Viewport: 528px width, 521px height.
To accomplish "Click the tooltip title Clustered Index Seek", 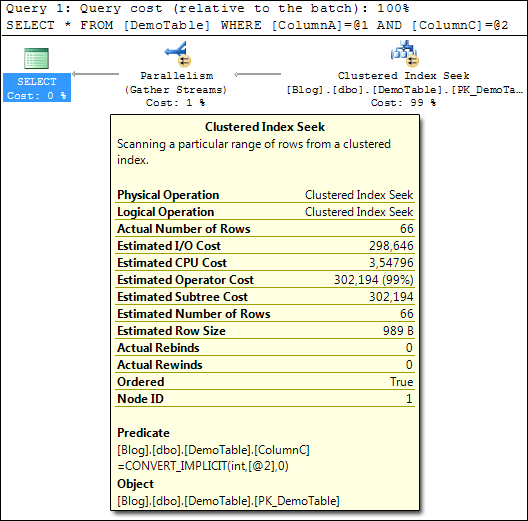I will (265, 127).
